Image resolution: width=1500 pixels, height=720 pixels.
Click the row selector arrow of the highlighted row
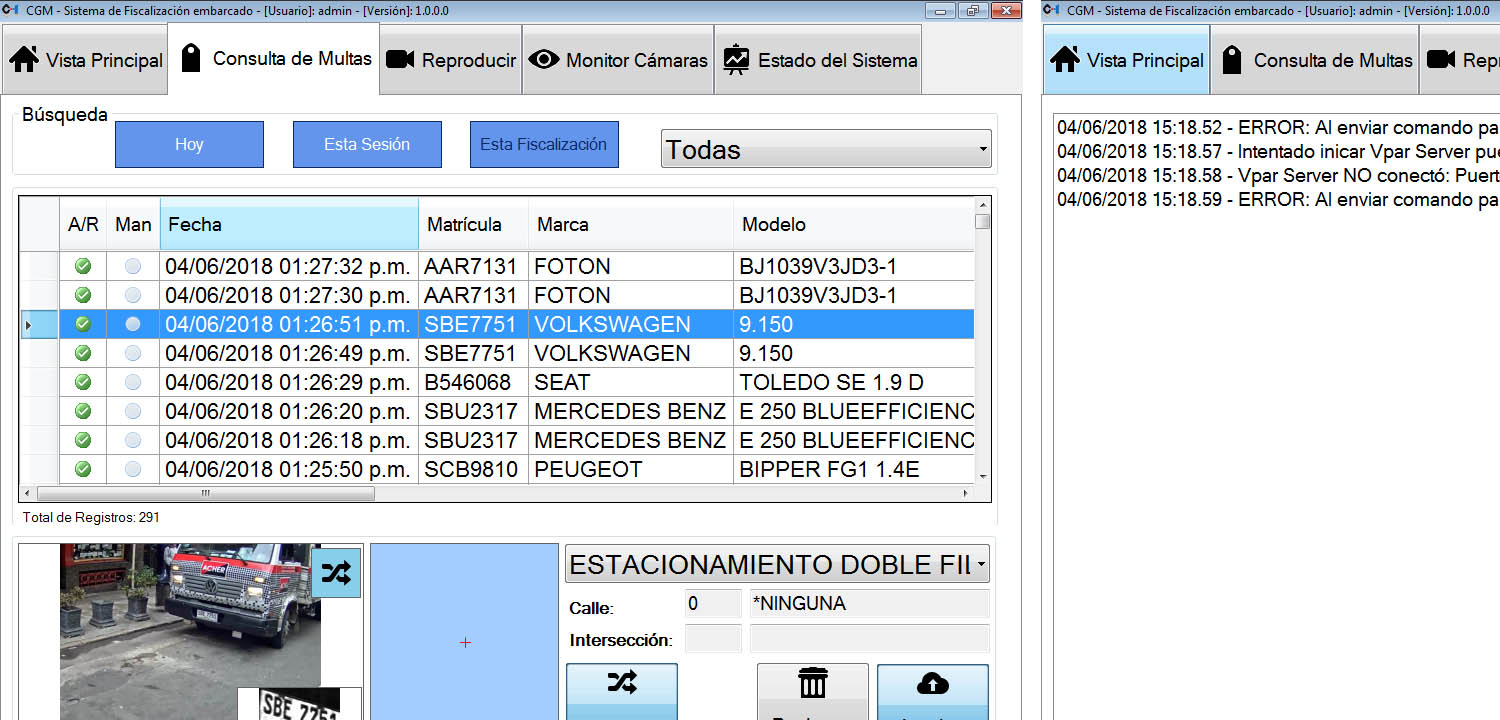click(39, 324)
